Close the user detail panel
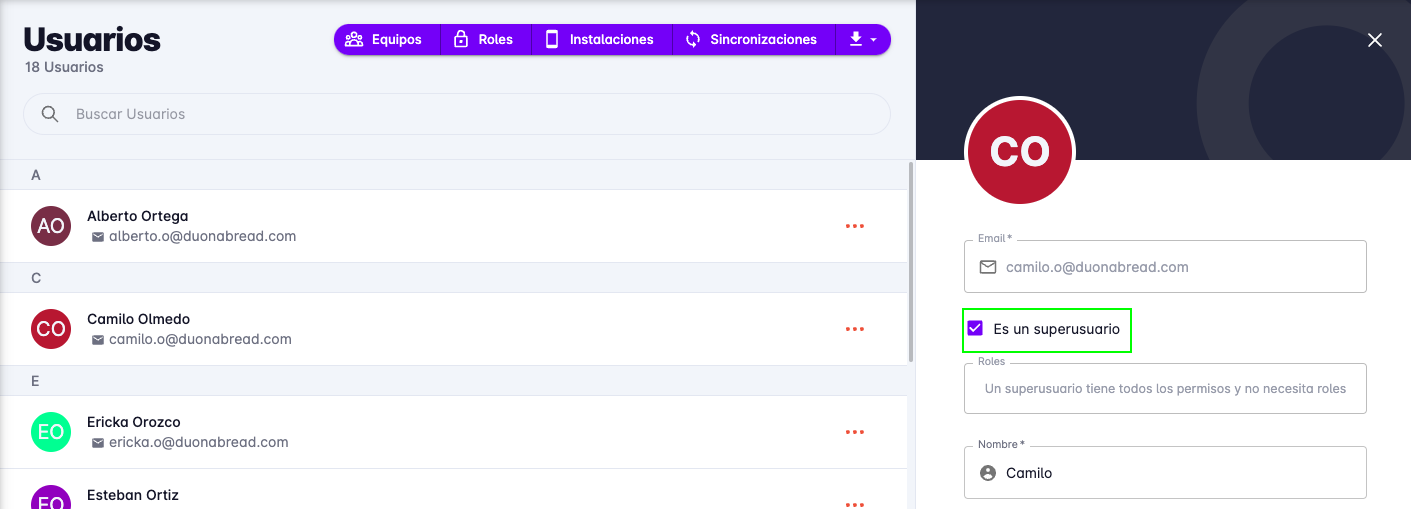The height and width of the screenshot is (509, 1411). [1375, 40]
